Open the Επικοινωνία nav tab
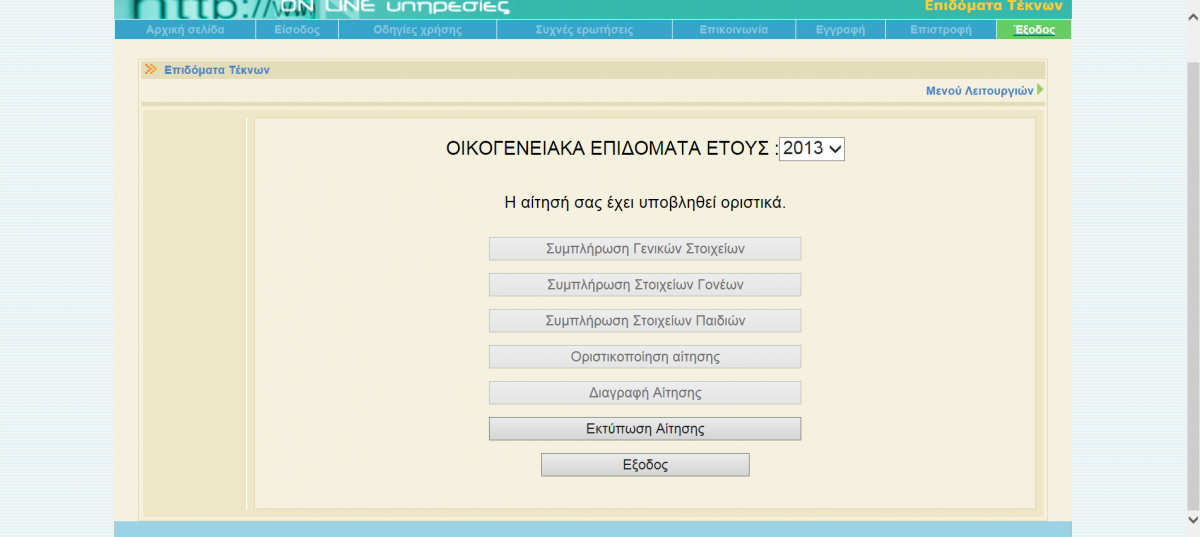This screenshot has height=537, width=1200. click(734, 30)
